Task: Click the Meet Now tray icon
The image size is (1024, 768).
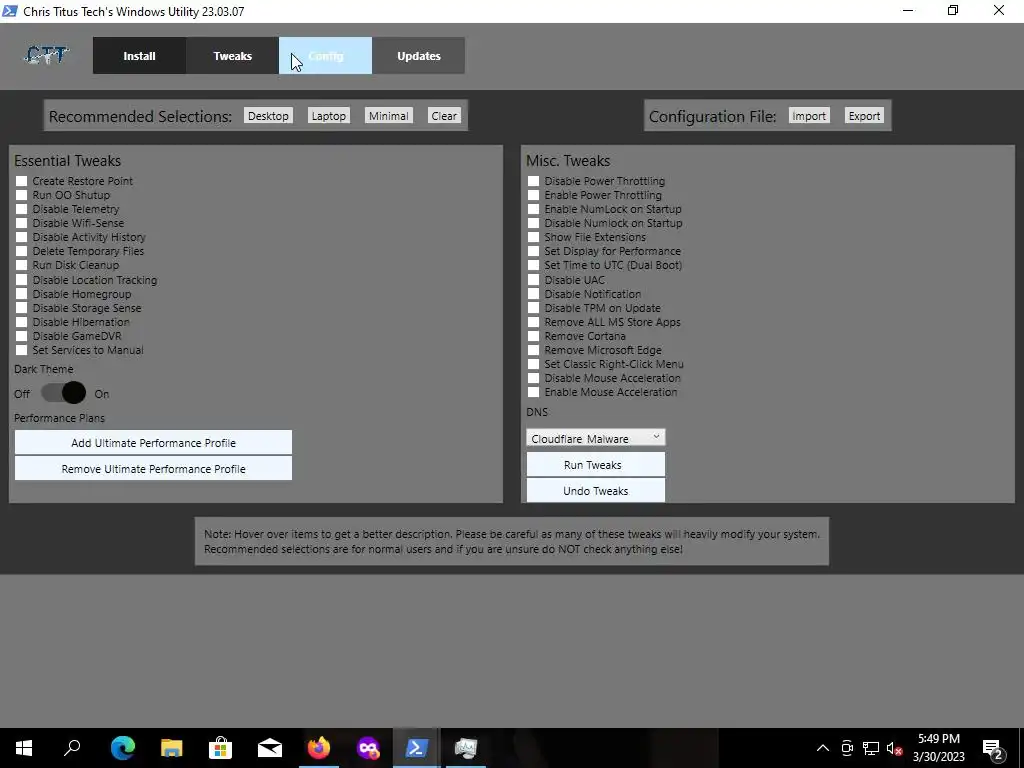Action: click(847, 748)
